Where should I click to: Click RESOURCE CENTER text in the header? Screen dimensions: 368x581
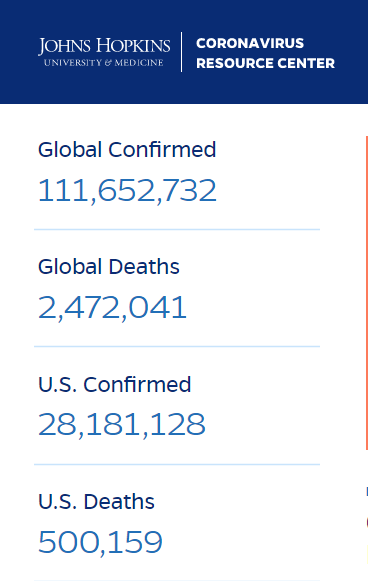tap(265, 63)
